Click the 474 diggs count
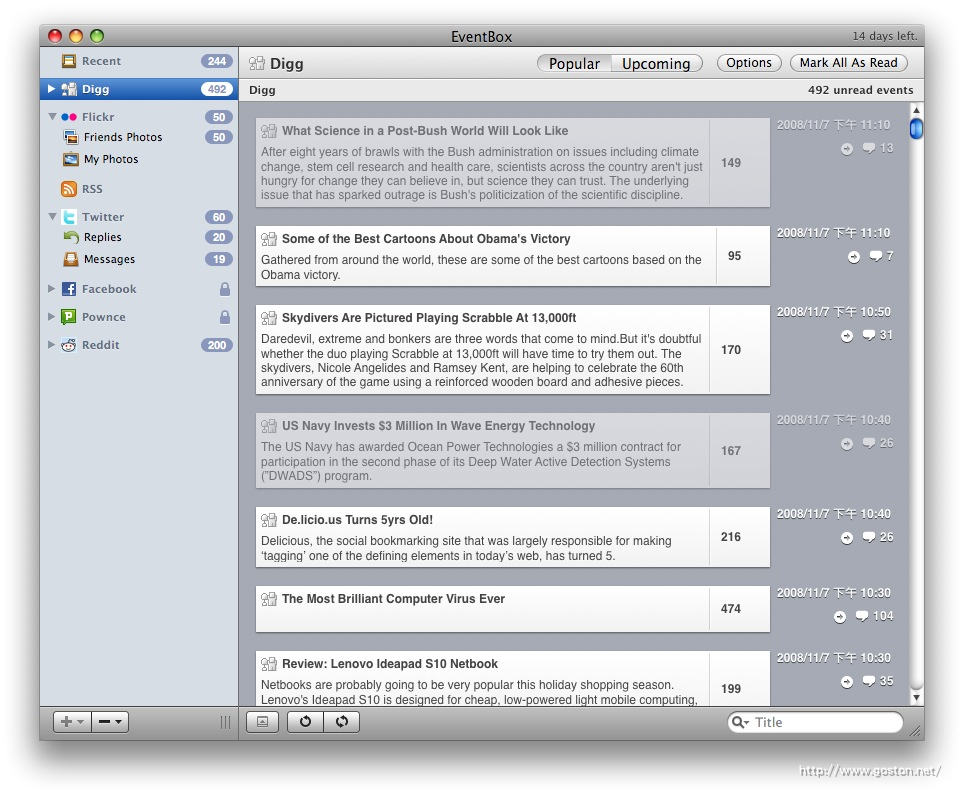The height and width of the screenshot is (795, 964). click(730, 609)
